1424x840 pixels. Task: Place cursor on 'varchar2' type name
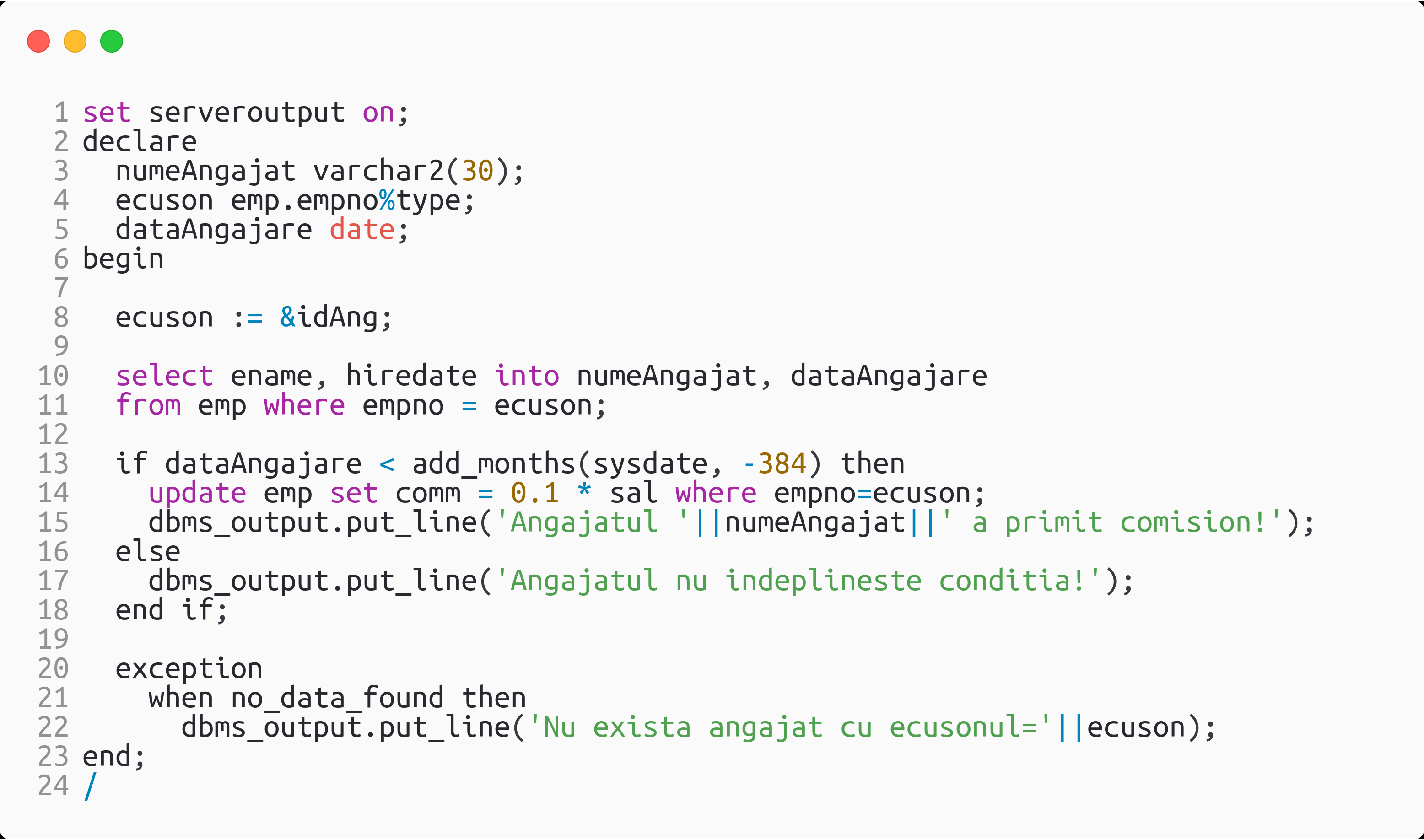378,171
